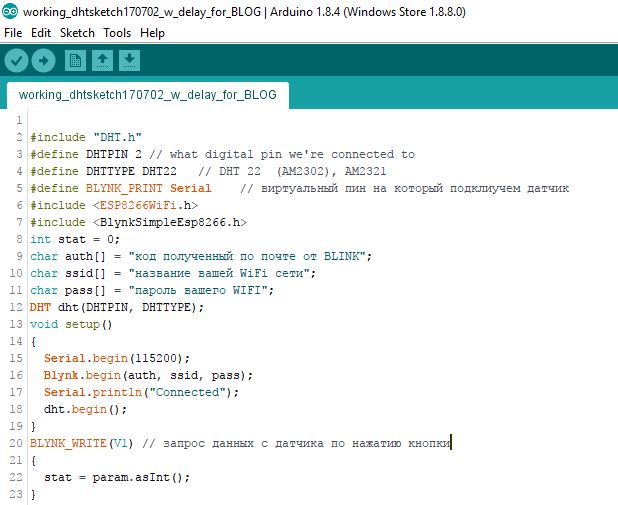Click stat = param.asInt() statement
Screen dimensions: 618x505
click(117, 477)
